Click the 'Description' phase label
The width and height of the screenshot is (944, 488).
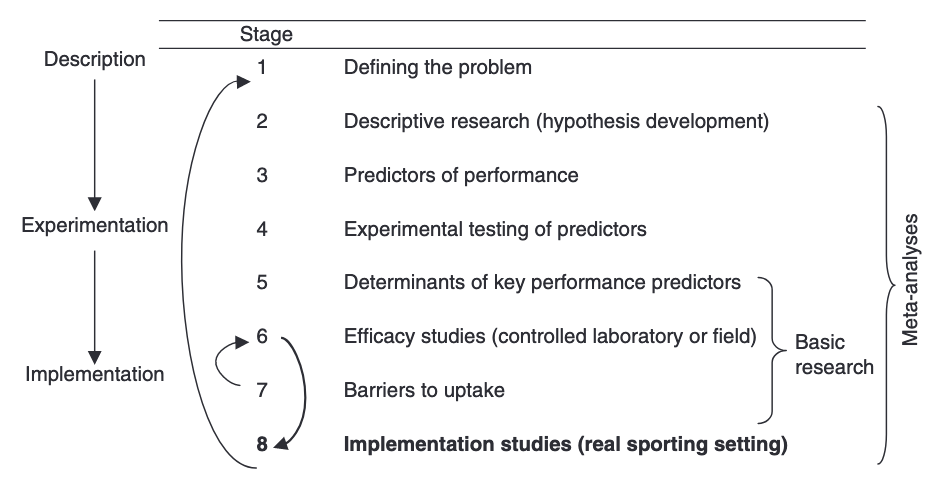click(x=95, y=60)
